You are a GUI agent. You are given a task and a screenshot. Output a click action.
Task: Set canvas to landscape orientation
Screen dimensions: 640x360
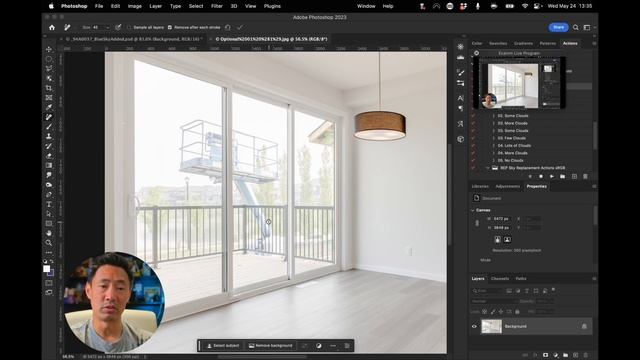click(x=507, y=240)
